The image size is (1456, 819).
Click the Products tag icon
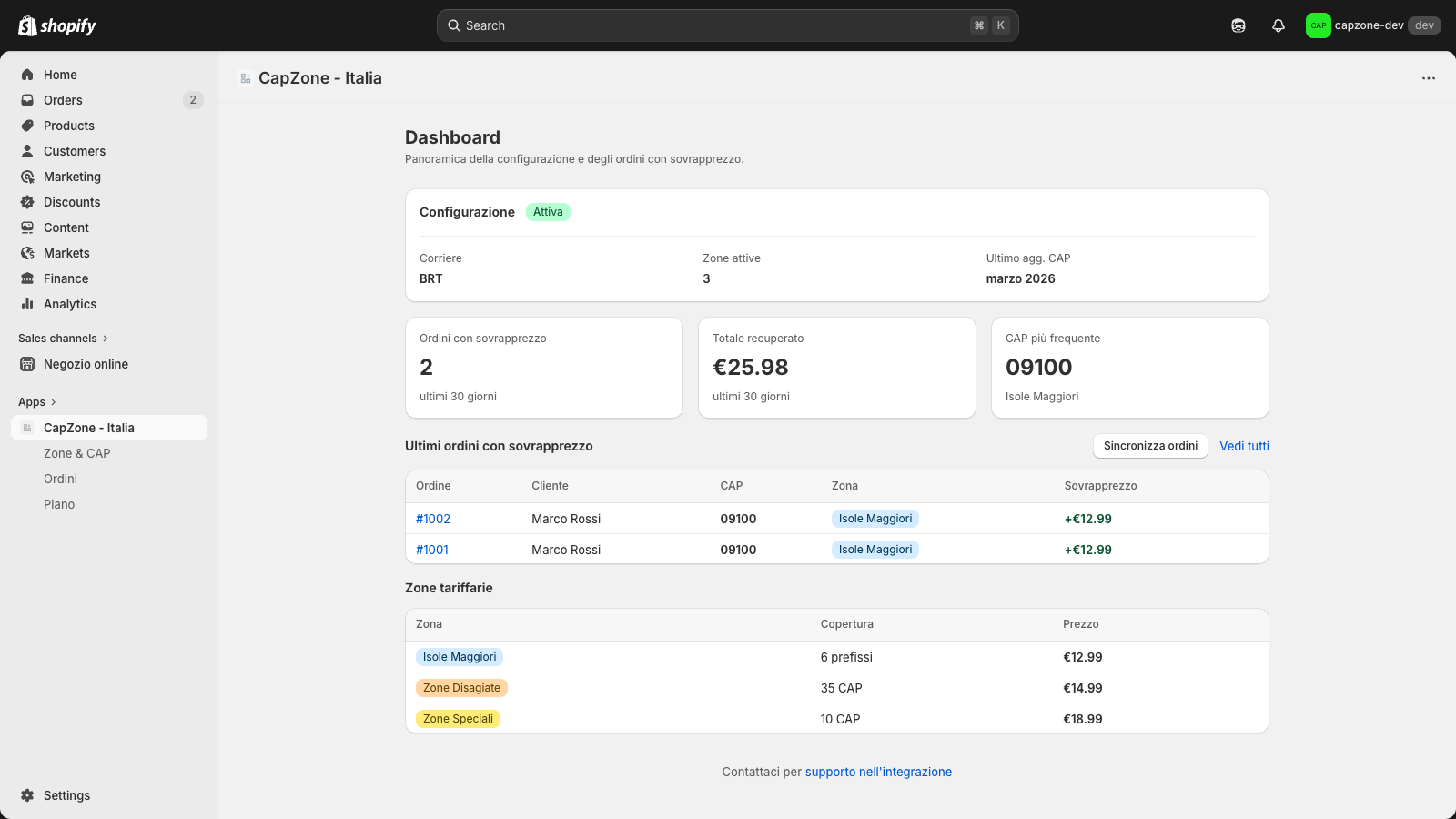(27, 126)
